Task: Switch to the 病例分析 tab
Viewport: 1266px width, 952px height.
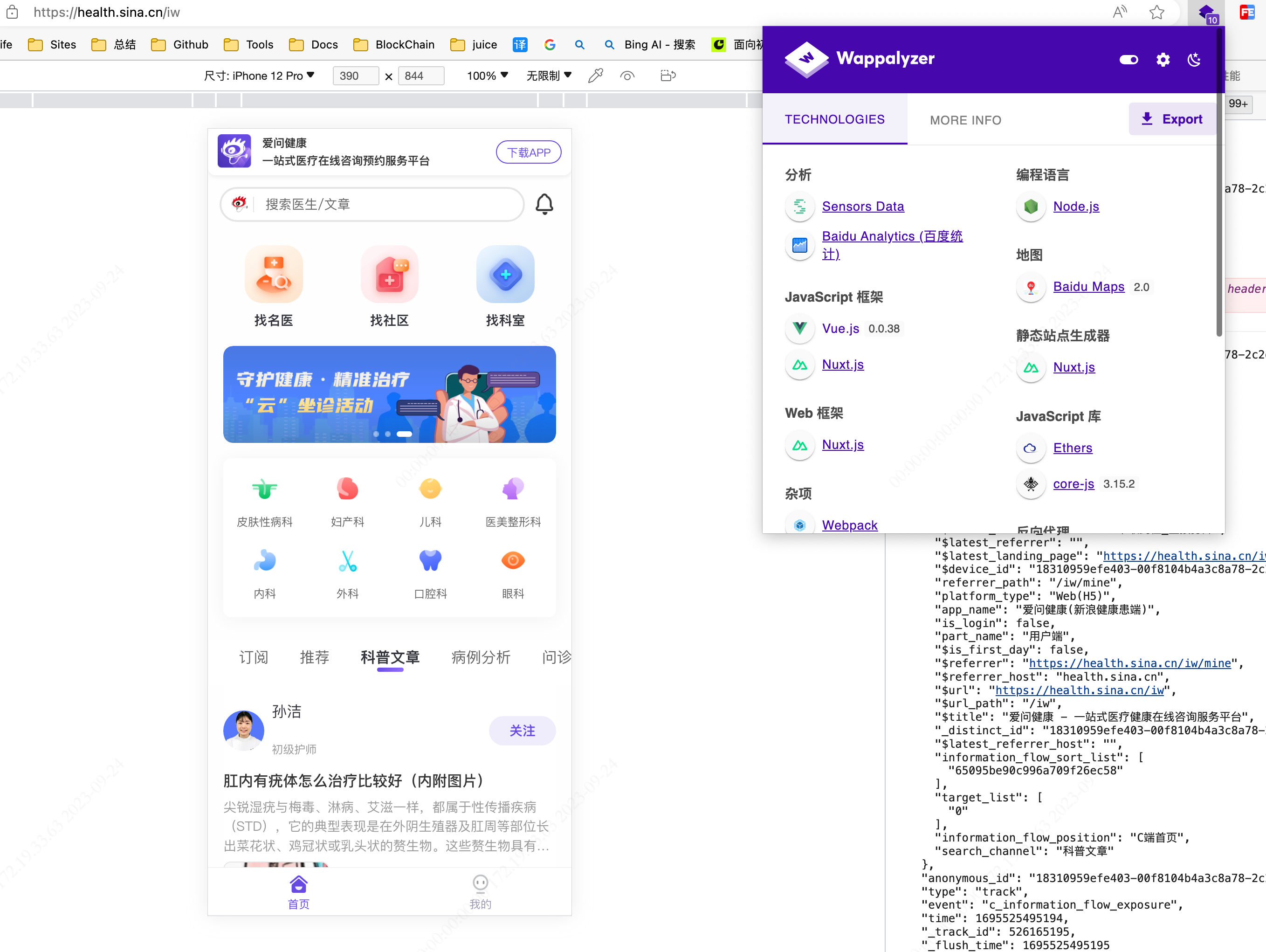Action: [481, 657]
